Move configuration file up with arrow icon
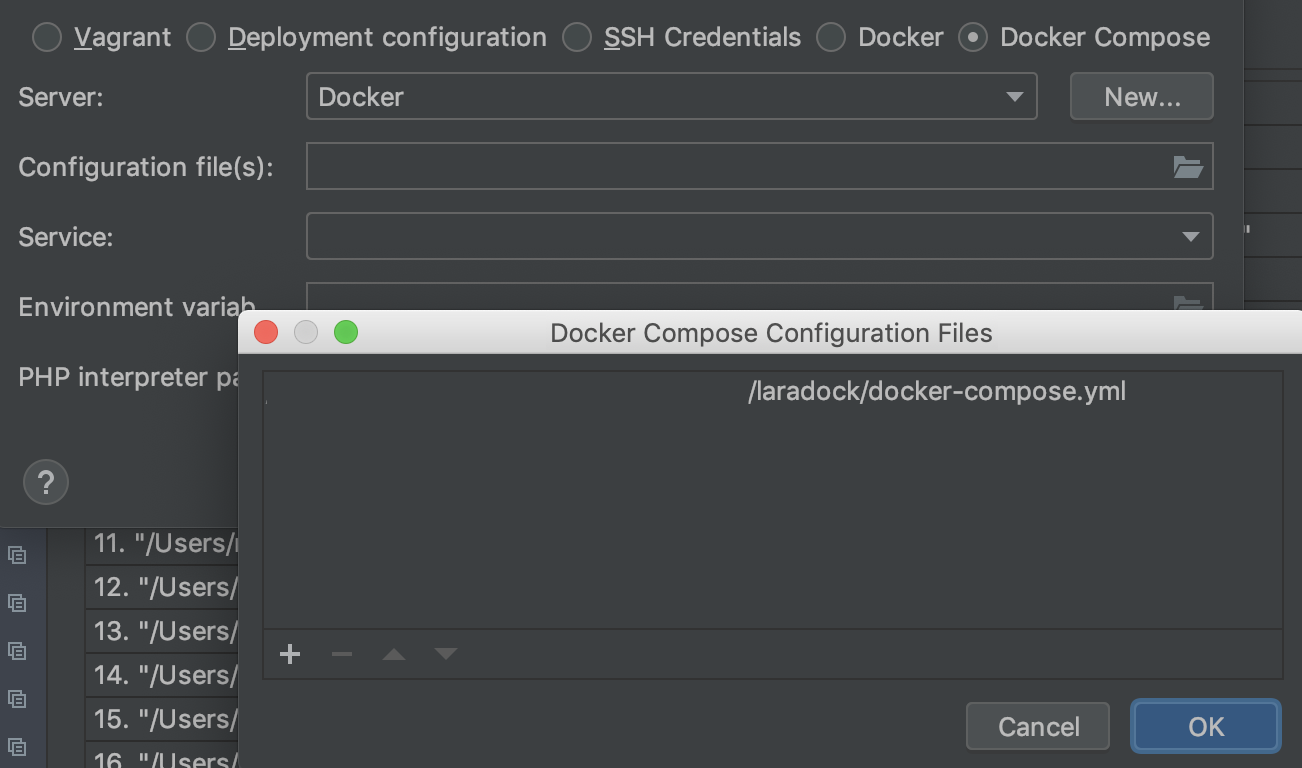1302x768 pixels. click(x=394, y=654)
